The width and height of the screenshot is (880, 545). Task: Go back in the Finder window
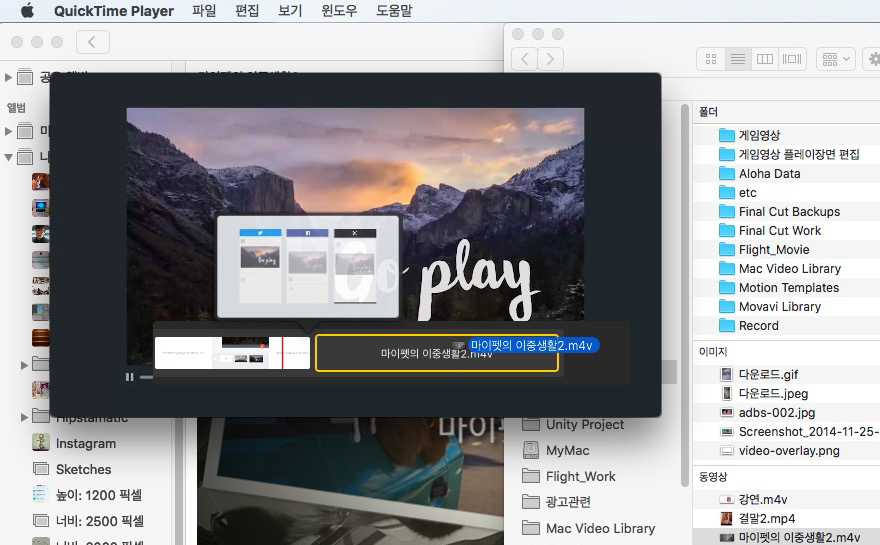point(525,59)
